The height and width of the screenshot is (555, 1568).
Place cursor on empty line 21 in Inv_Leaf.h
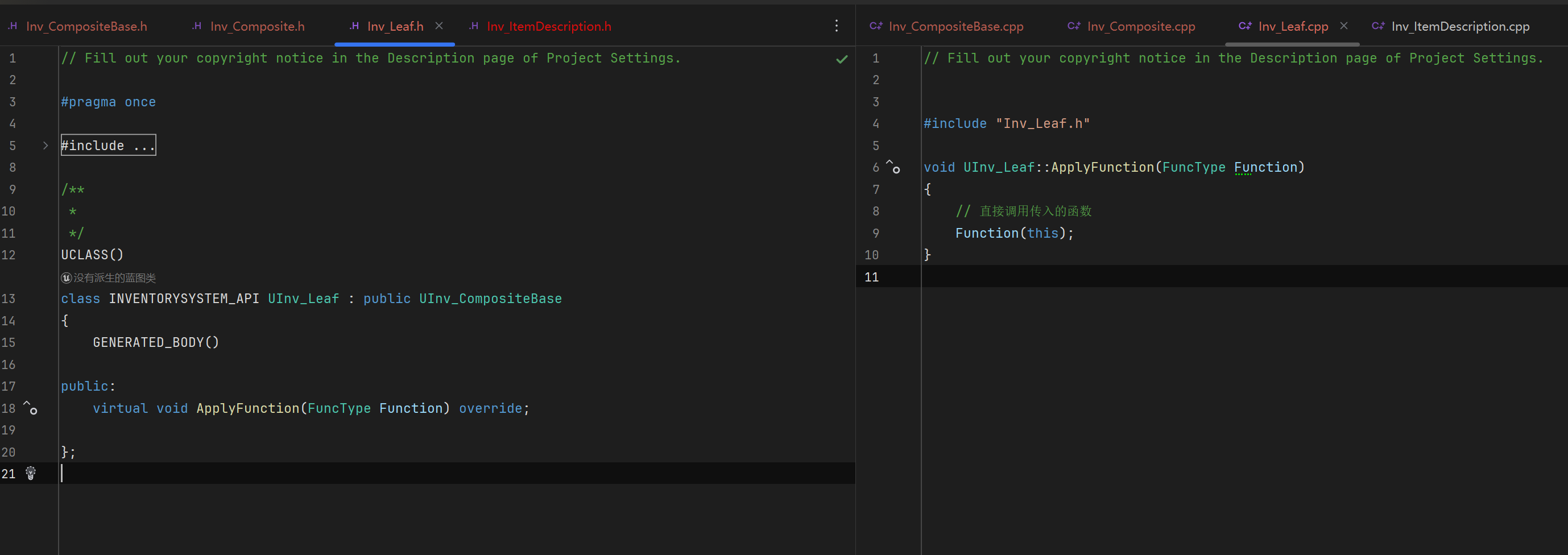[x=457, y=474]
